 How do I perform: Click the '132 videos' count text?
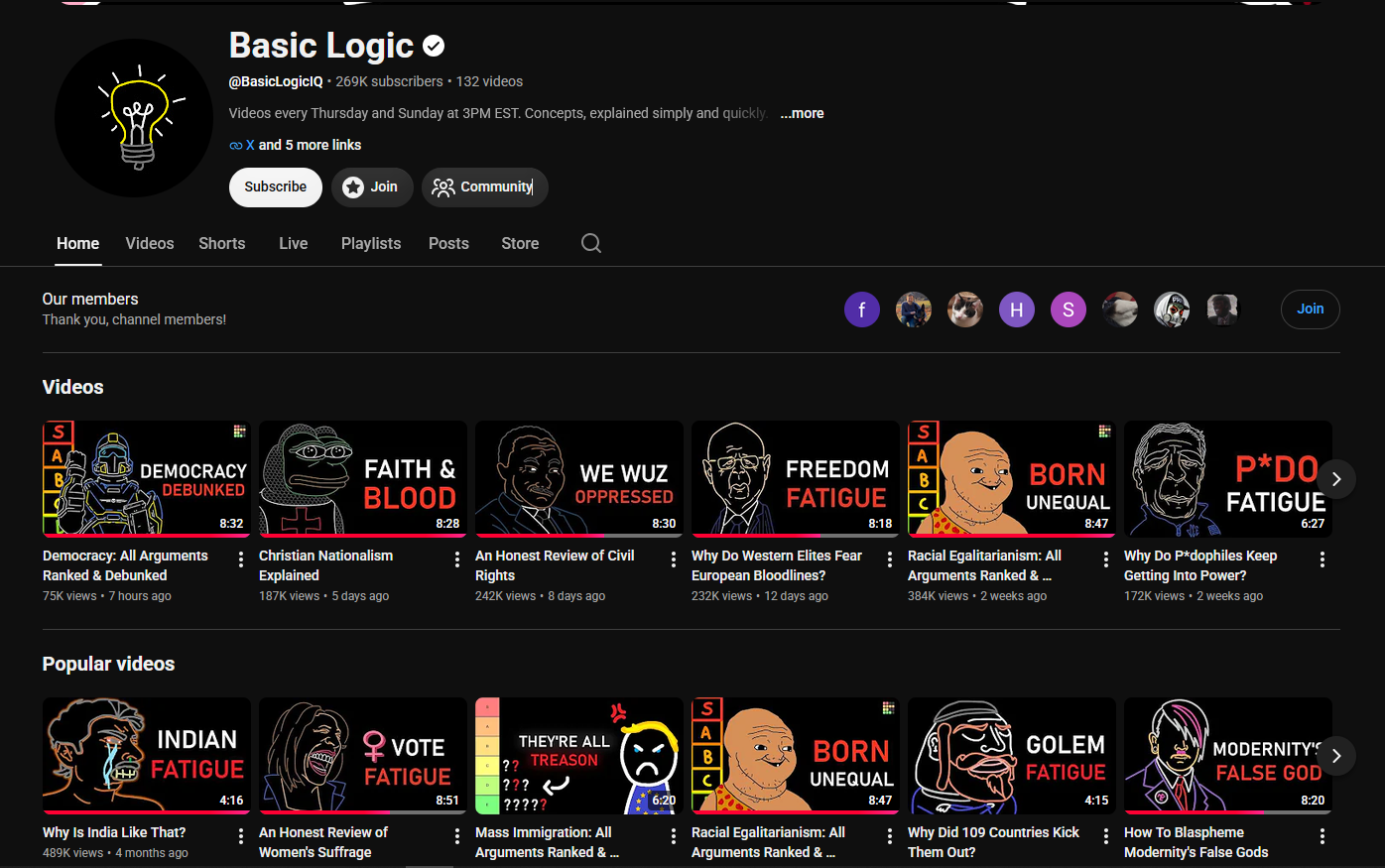click(x=489, y=81)
